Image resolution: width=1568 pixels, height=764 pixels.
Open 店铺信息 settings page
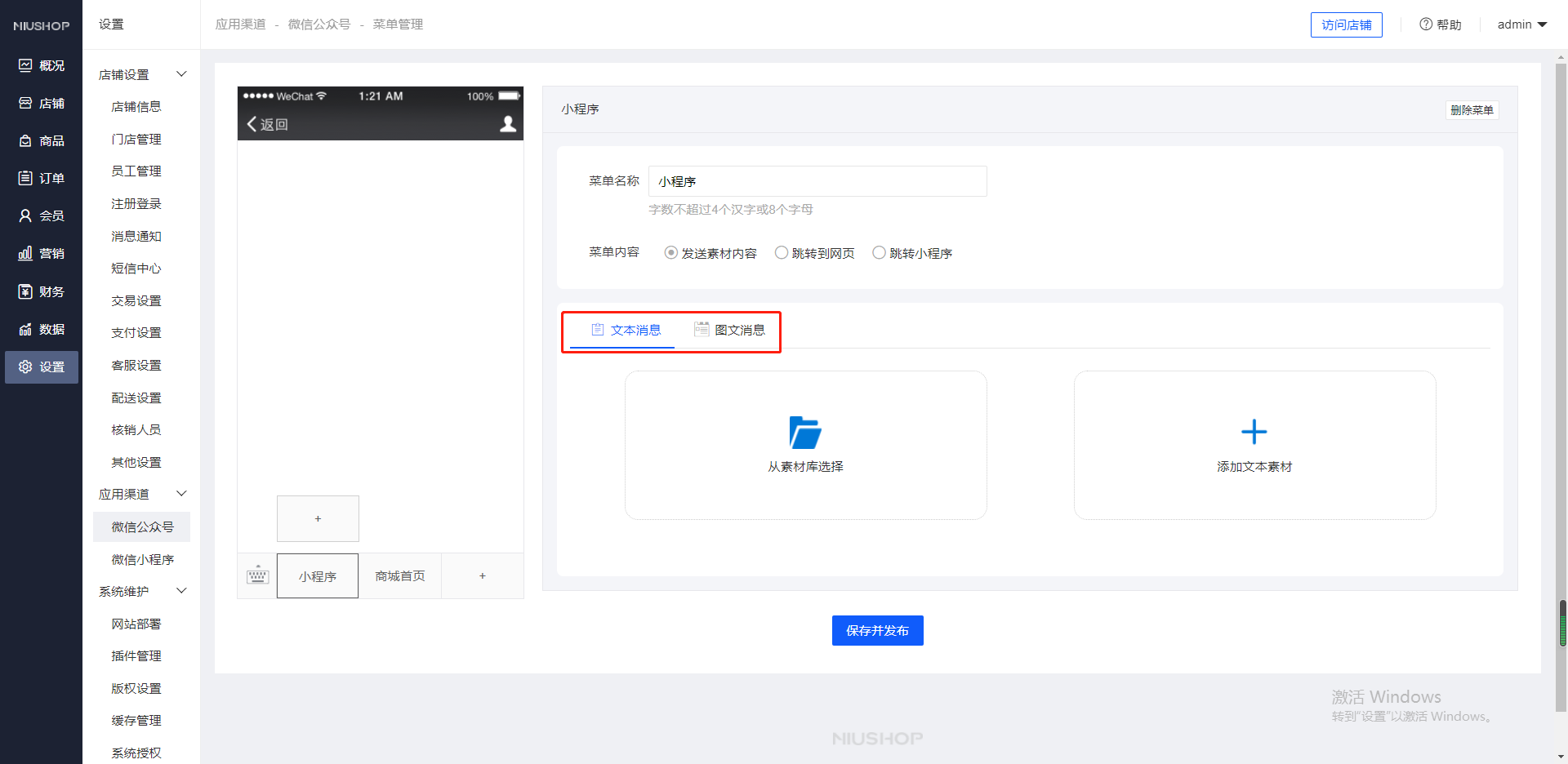click(x=136, y=107)
